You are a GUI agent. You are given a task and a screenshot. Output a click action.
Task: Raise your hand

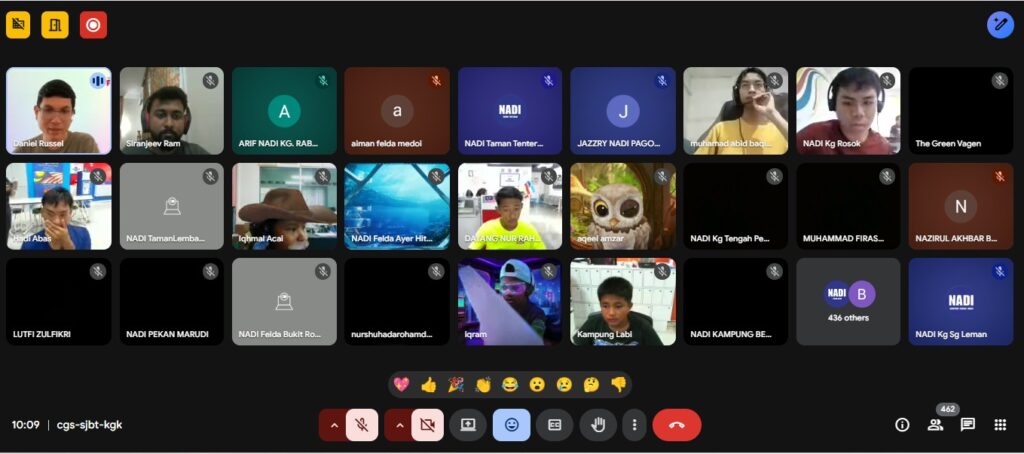598,425
